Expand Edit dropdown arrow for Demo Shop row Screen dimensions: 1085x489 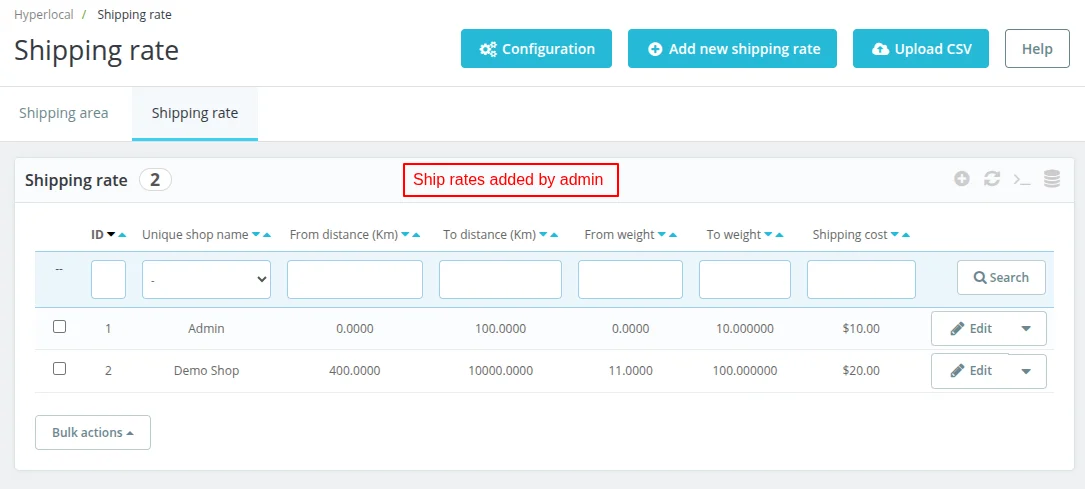1026,371
